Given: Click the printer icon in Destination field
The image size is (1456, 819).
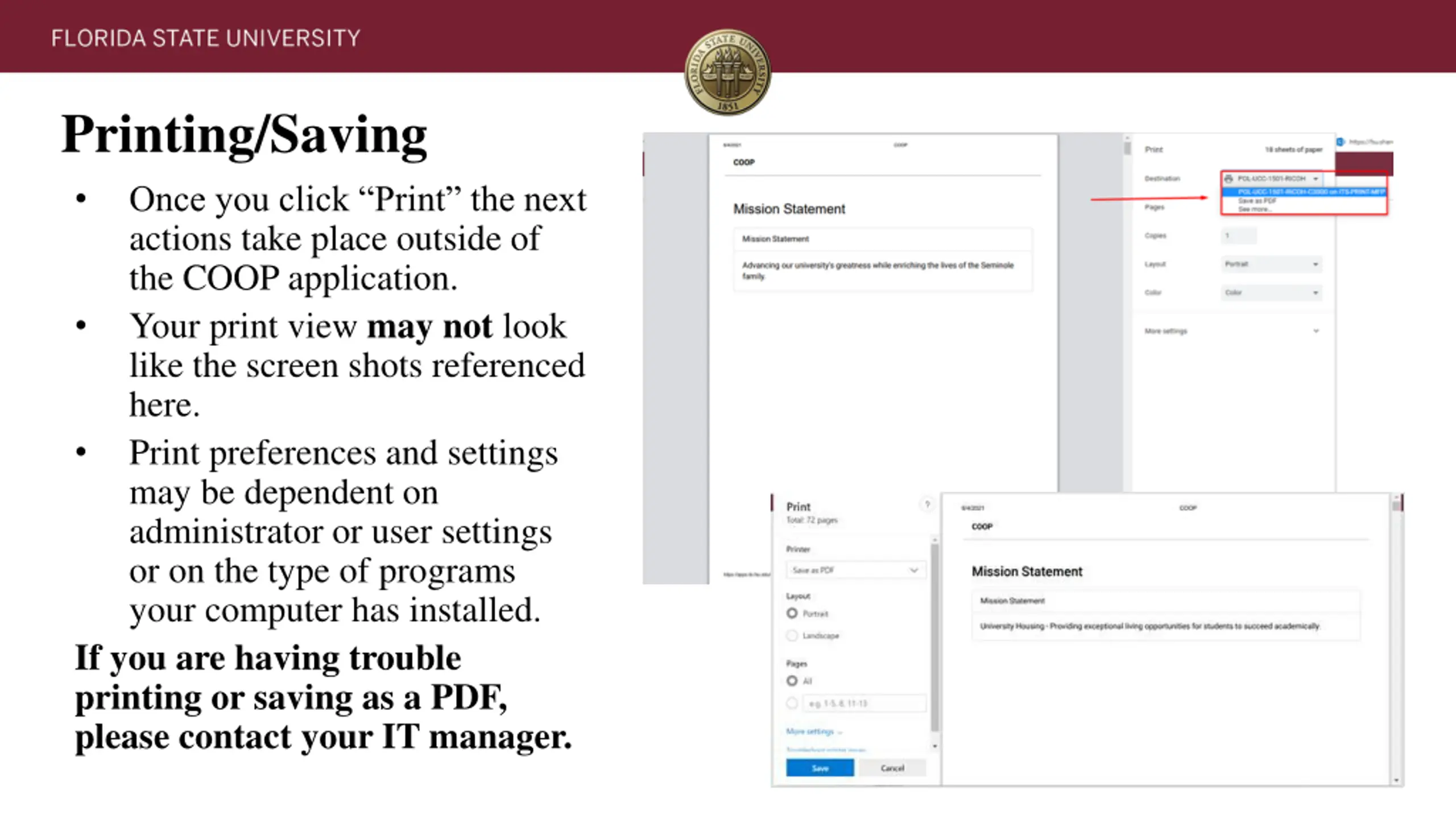Looking at the screenshot, I should [1229, 179].
